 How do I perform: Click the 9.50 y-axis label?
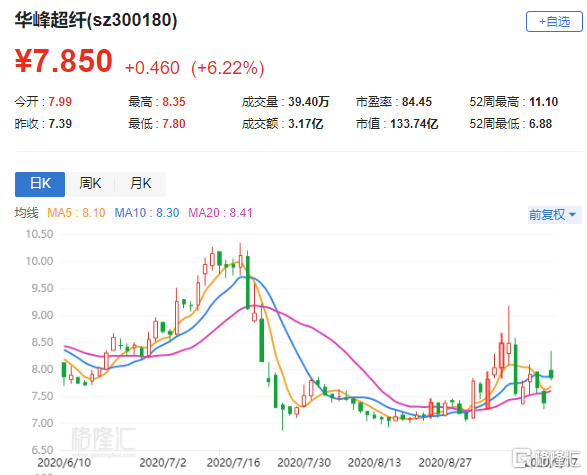pyautogui.click(x=42, y=288)
